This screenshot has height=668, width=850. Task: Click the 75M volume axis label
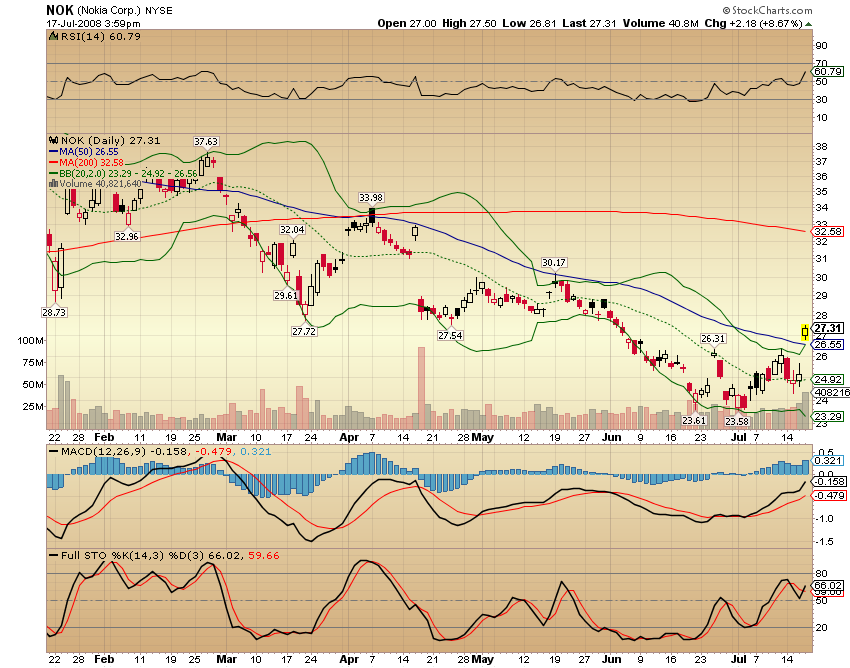pos(34,363)
